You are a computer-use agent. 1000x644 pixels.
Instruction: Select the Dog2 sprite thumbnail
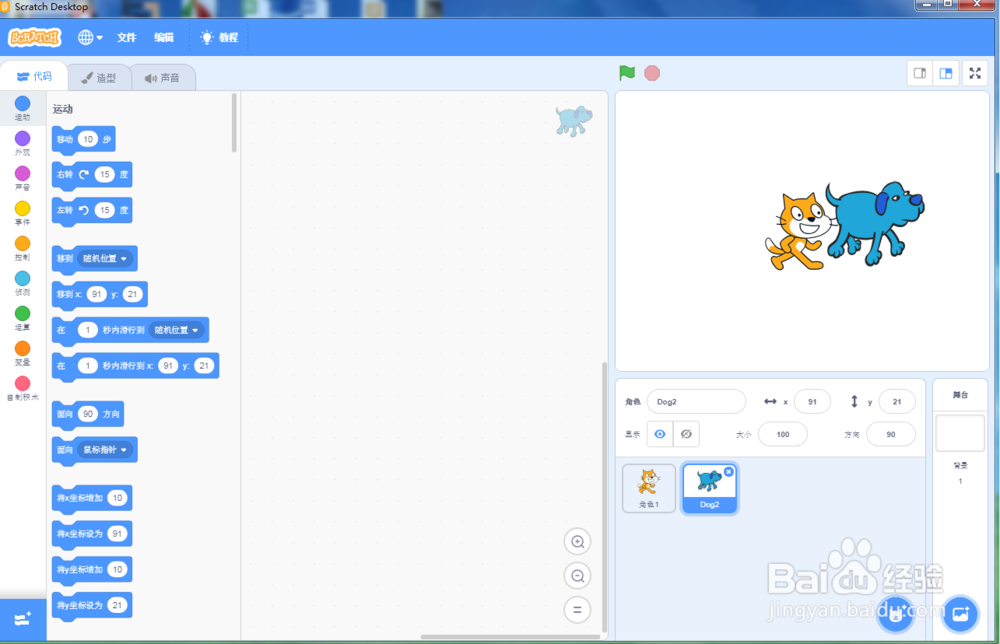(x=709, y=488)
